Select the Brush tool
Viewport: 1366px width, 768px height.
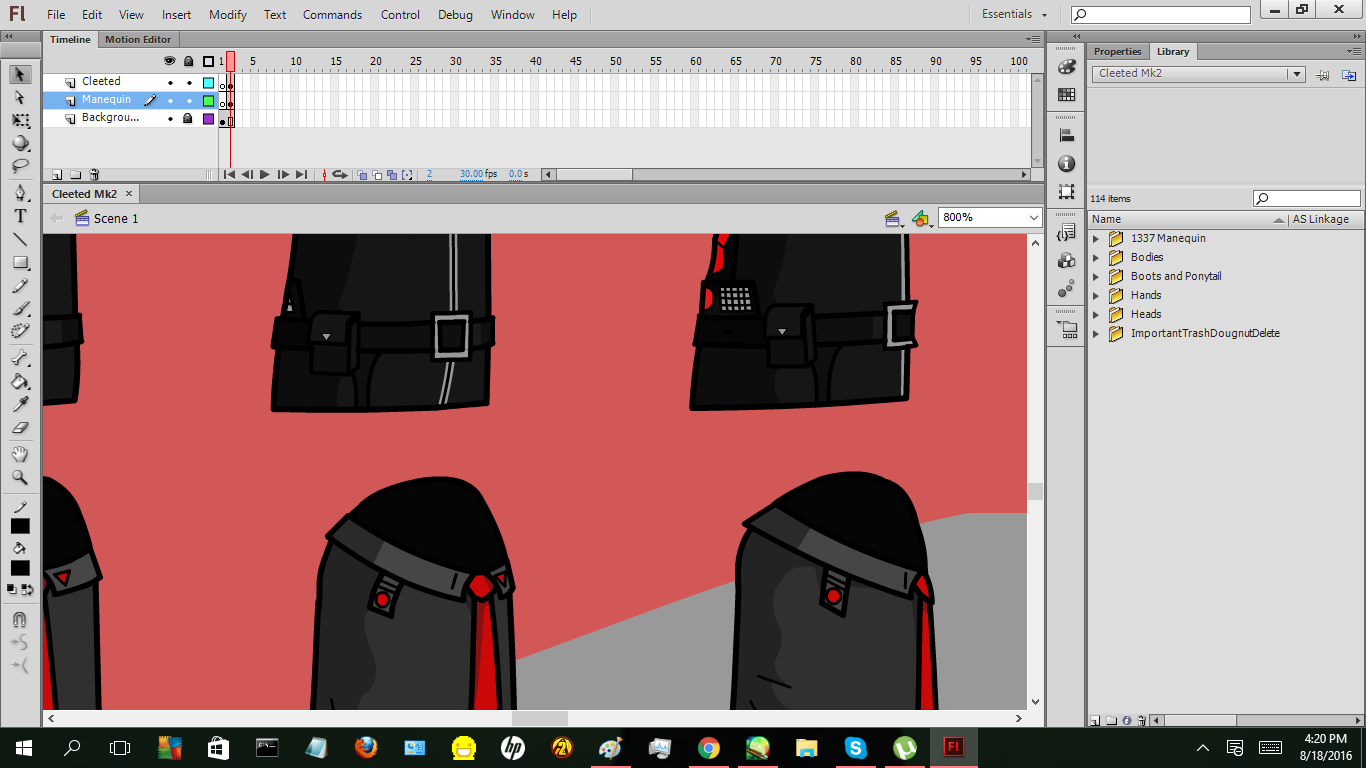20,309
